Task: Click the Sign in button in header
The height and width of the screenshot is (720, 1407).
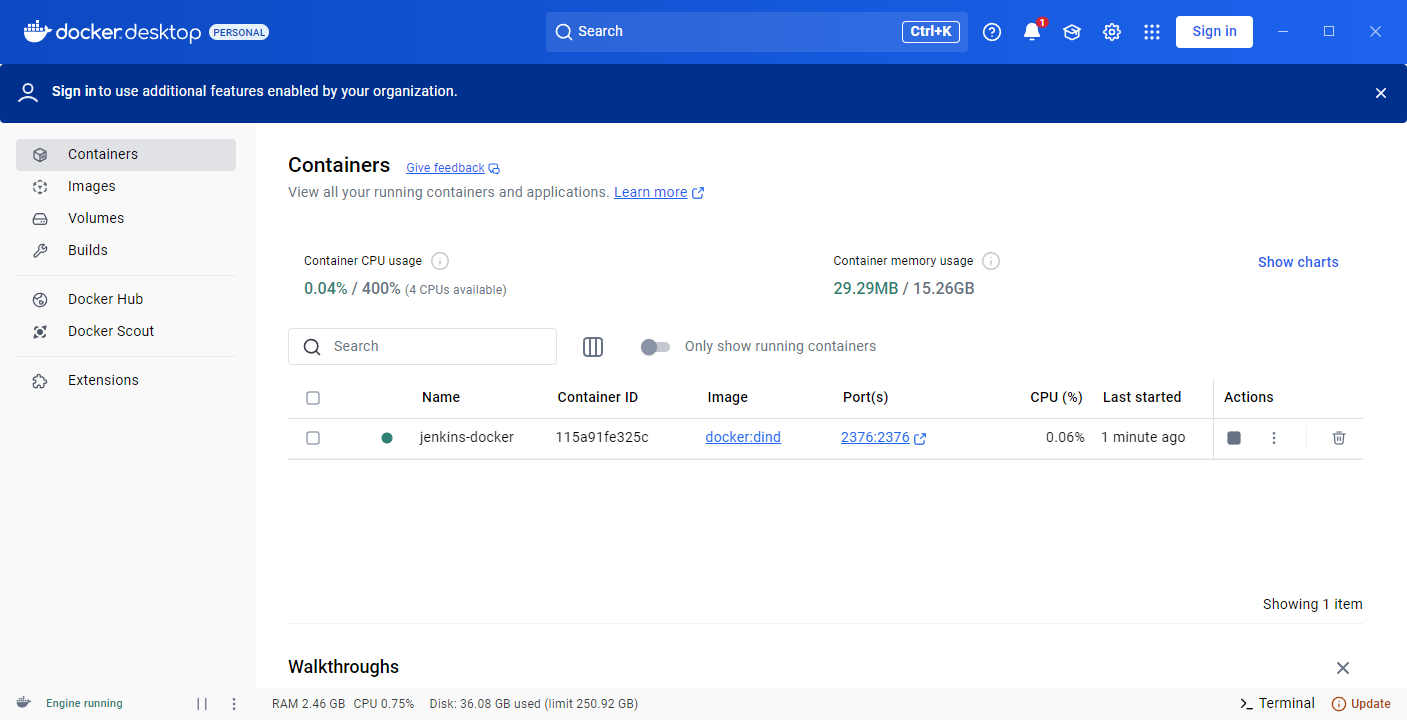Action: [1214, 32]
